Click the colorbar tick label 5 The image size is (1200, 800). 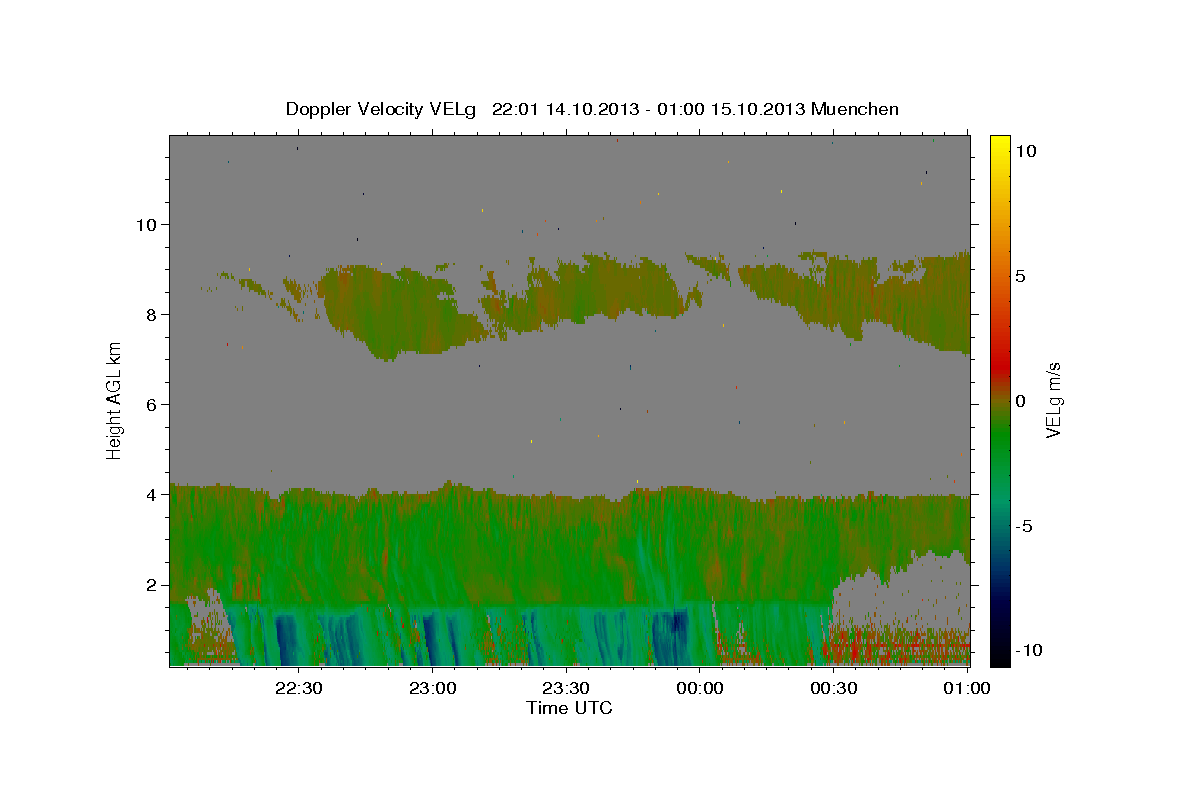tap(1020, 276)
